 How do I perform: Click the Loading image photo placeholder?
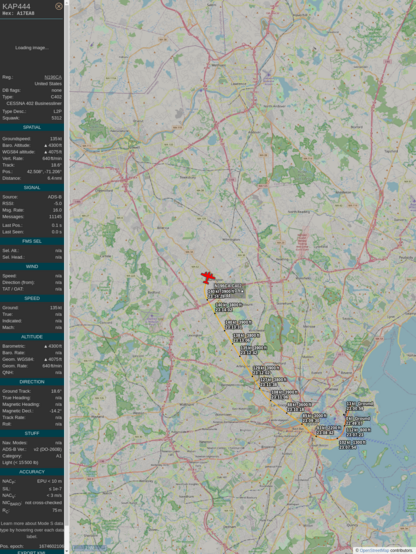(32, 48)
